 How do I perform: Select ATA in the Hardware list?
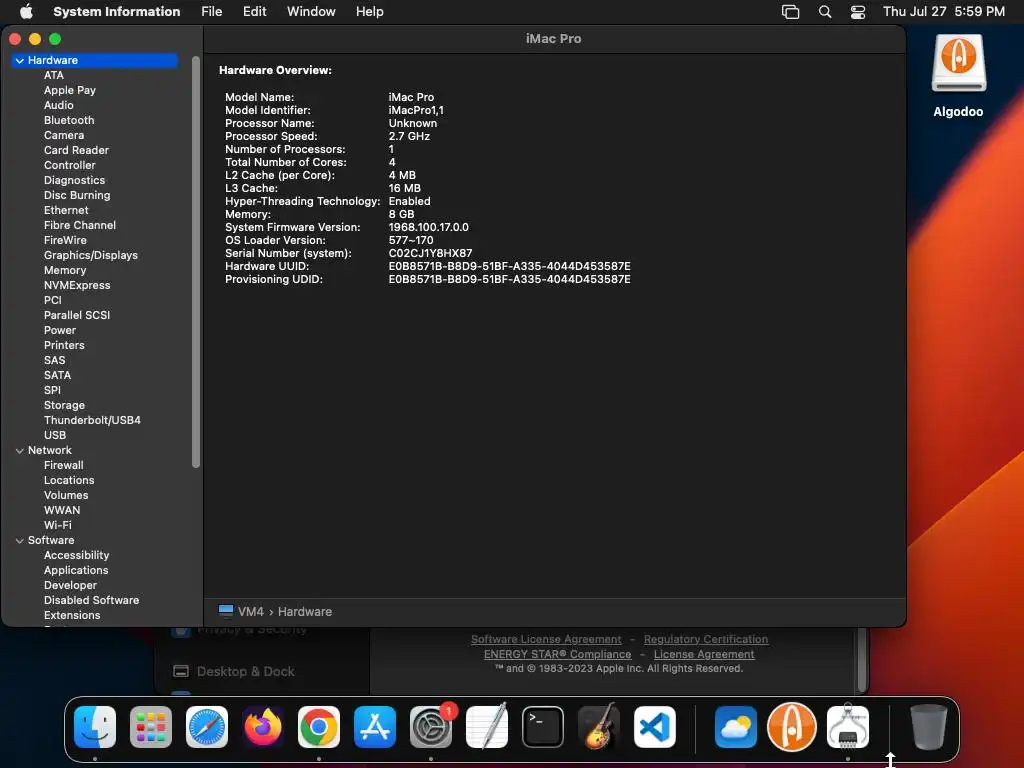[54, 75]
